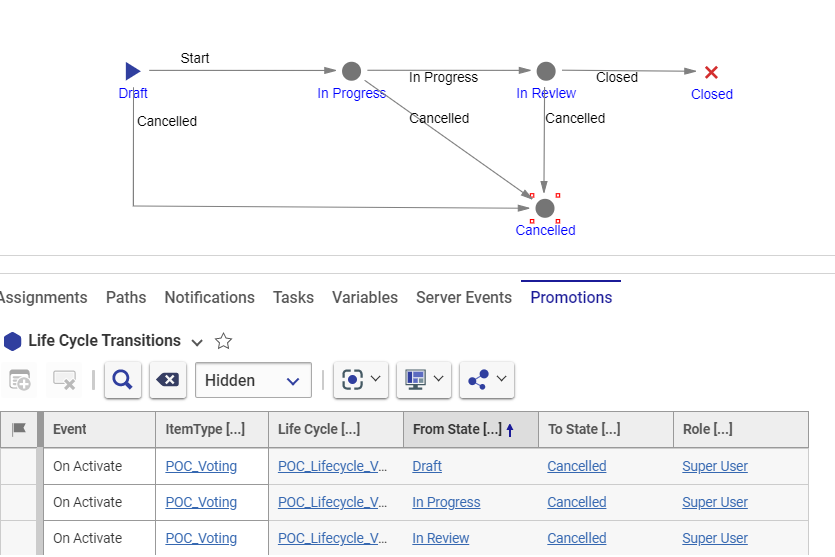The width and height of the screenshot is (835, 557).
Task: Clear search criteria with backspace icon
Action: (168, 380)
